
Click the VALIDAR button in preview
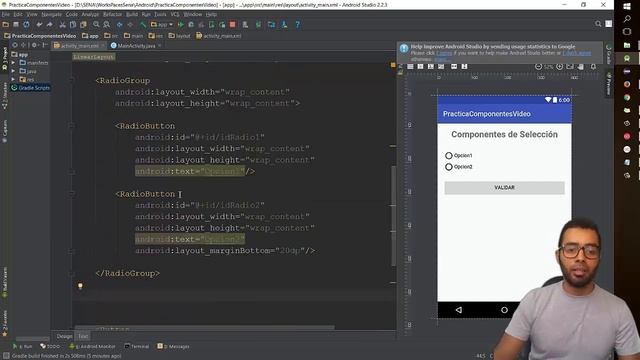click(x=504, y=188)
